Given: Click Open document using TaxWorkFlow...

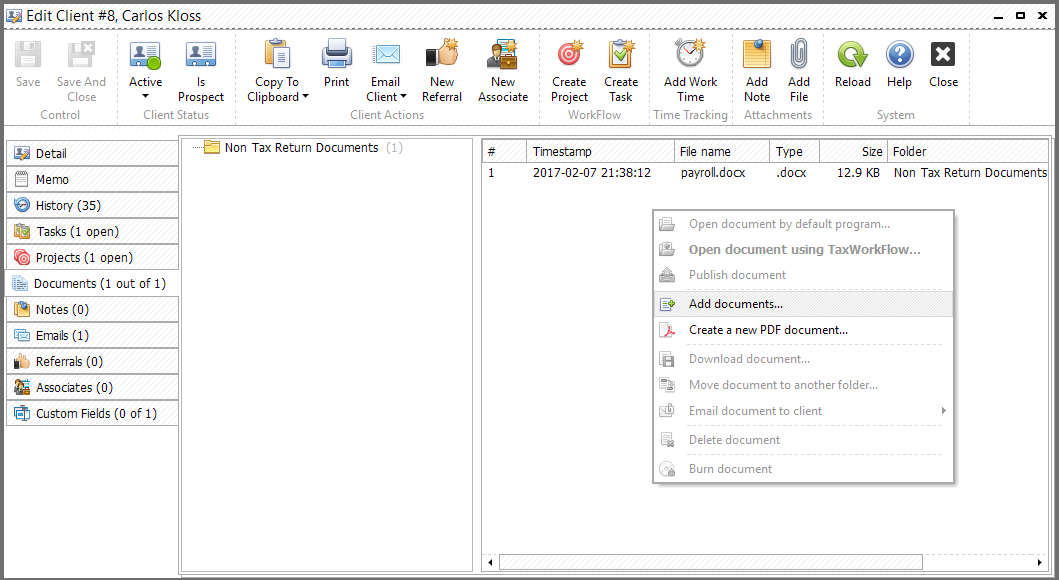Looking at the screenshot, I should 803,250.
